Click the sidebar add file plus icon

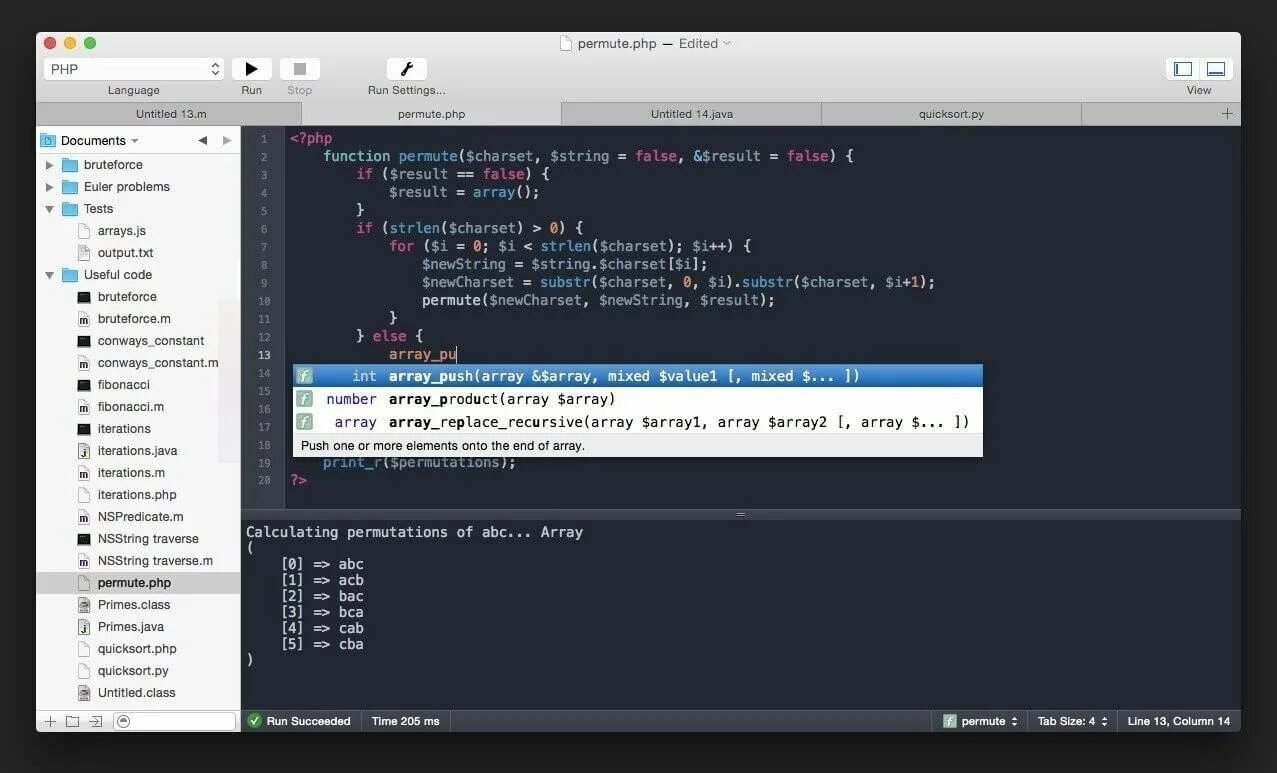pyautogui.click(x=50, y=721)
